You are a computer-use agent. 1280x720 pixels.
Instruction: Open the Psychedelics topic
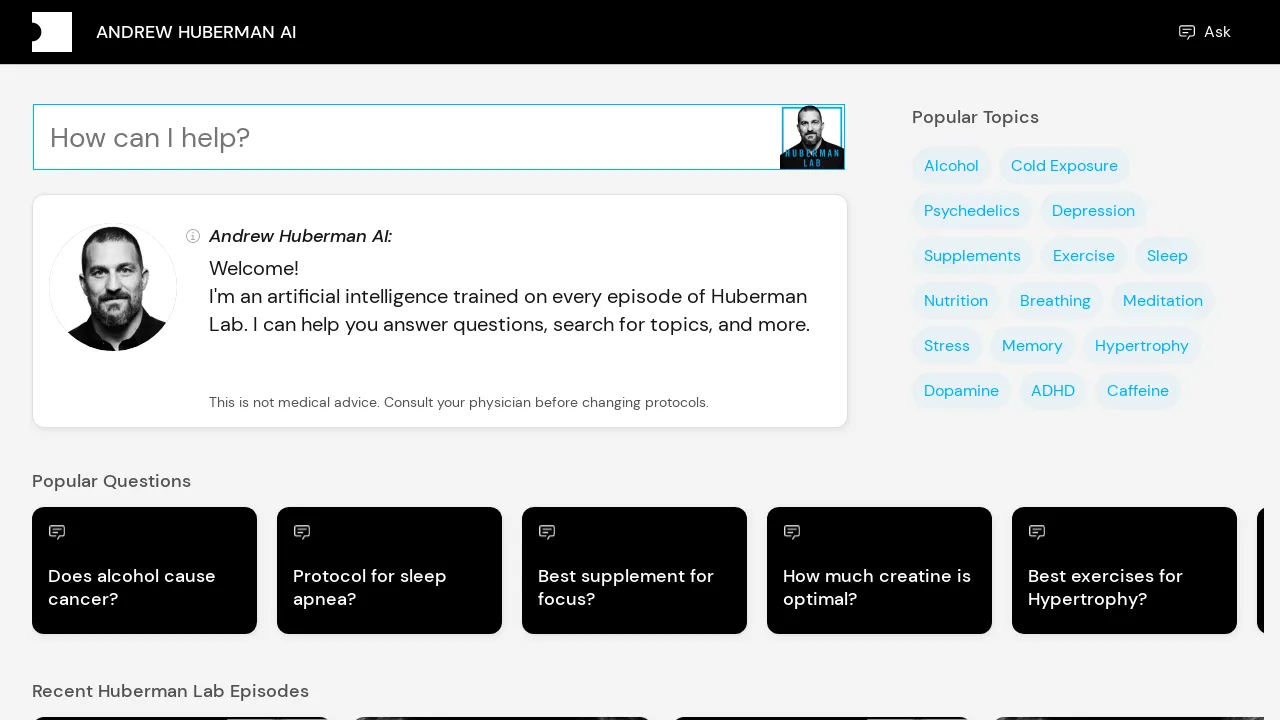[972, 211]
